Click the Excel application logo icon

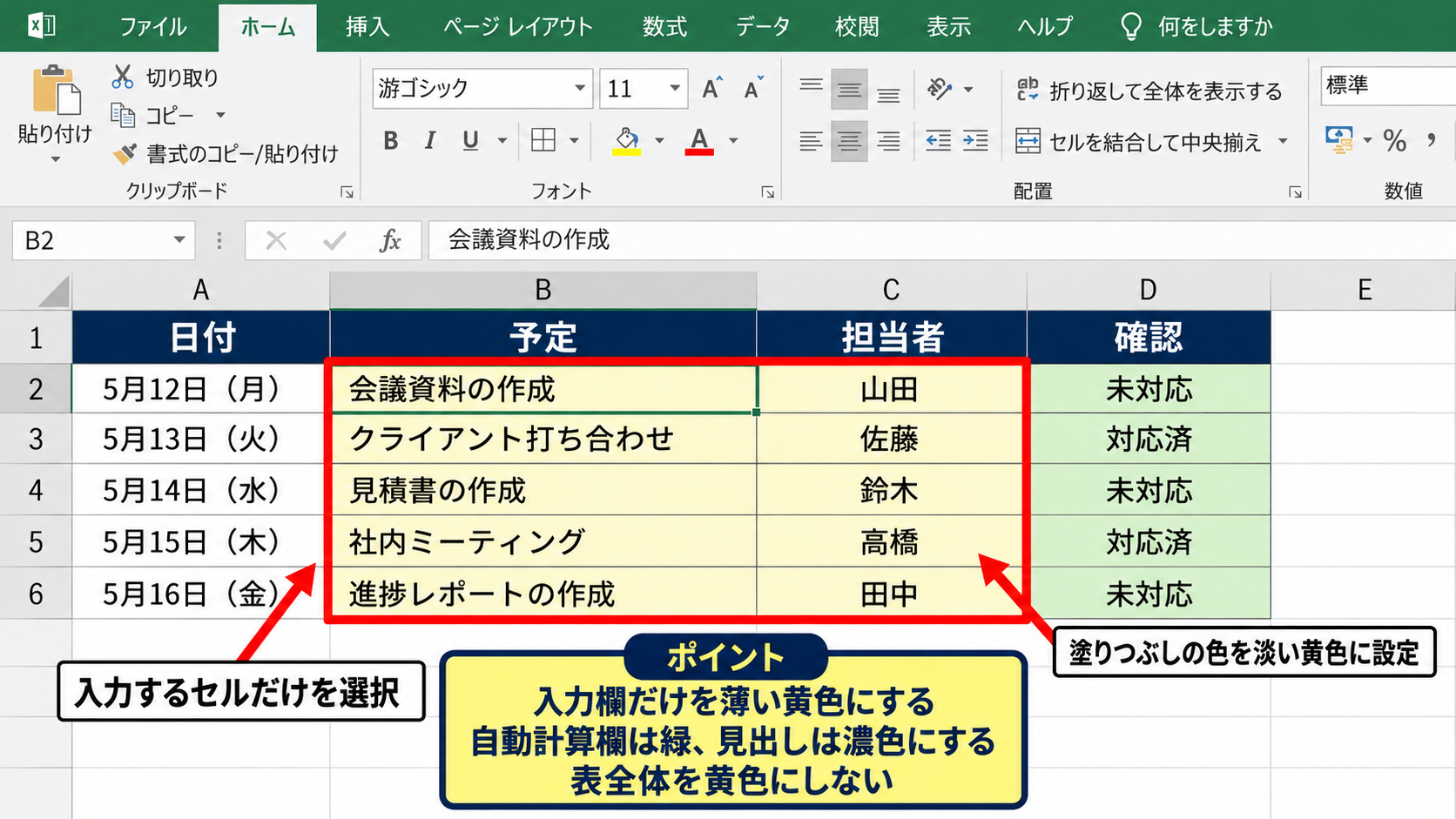coord(41,26)
